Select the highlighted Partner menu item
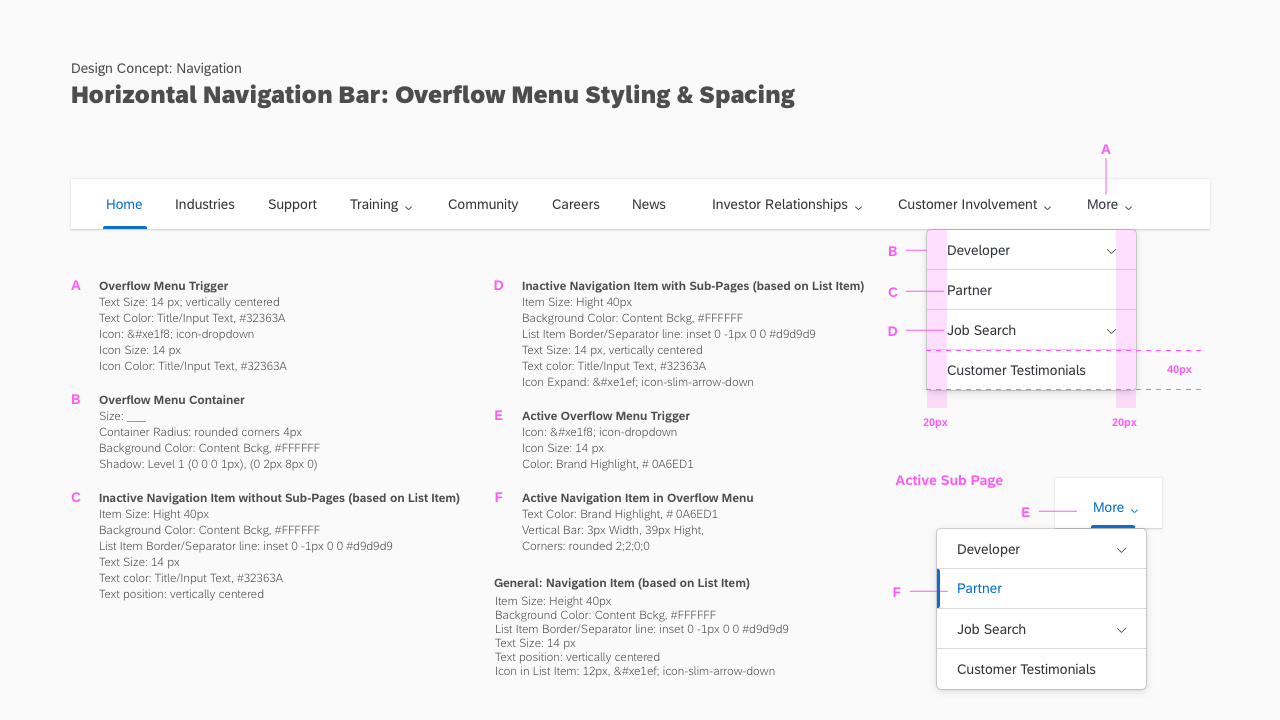The height and width of the screenshot is (720, 1280). 979,588
